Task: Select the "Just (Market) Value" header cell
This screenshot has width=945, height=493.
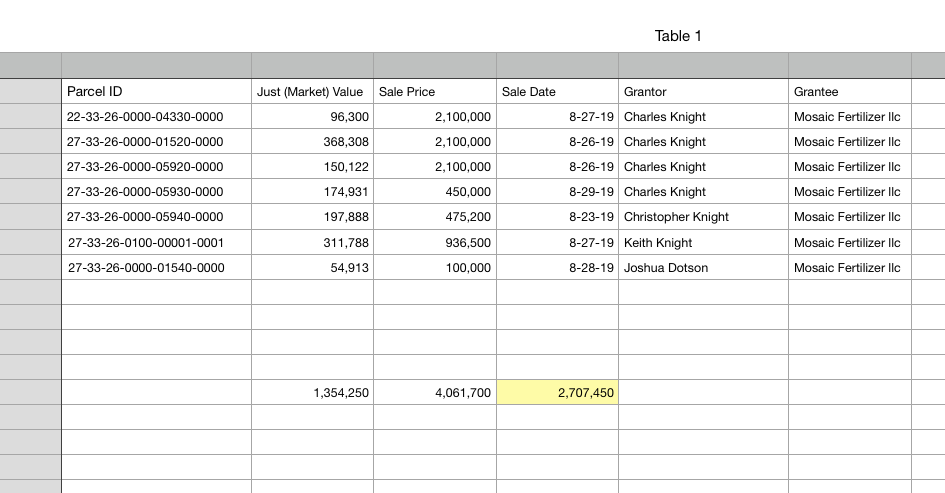Action: (x=310, y=92)
